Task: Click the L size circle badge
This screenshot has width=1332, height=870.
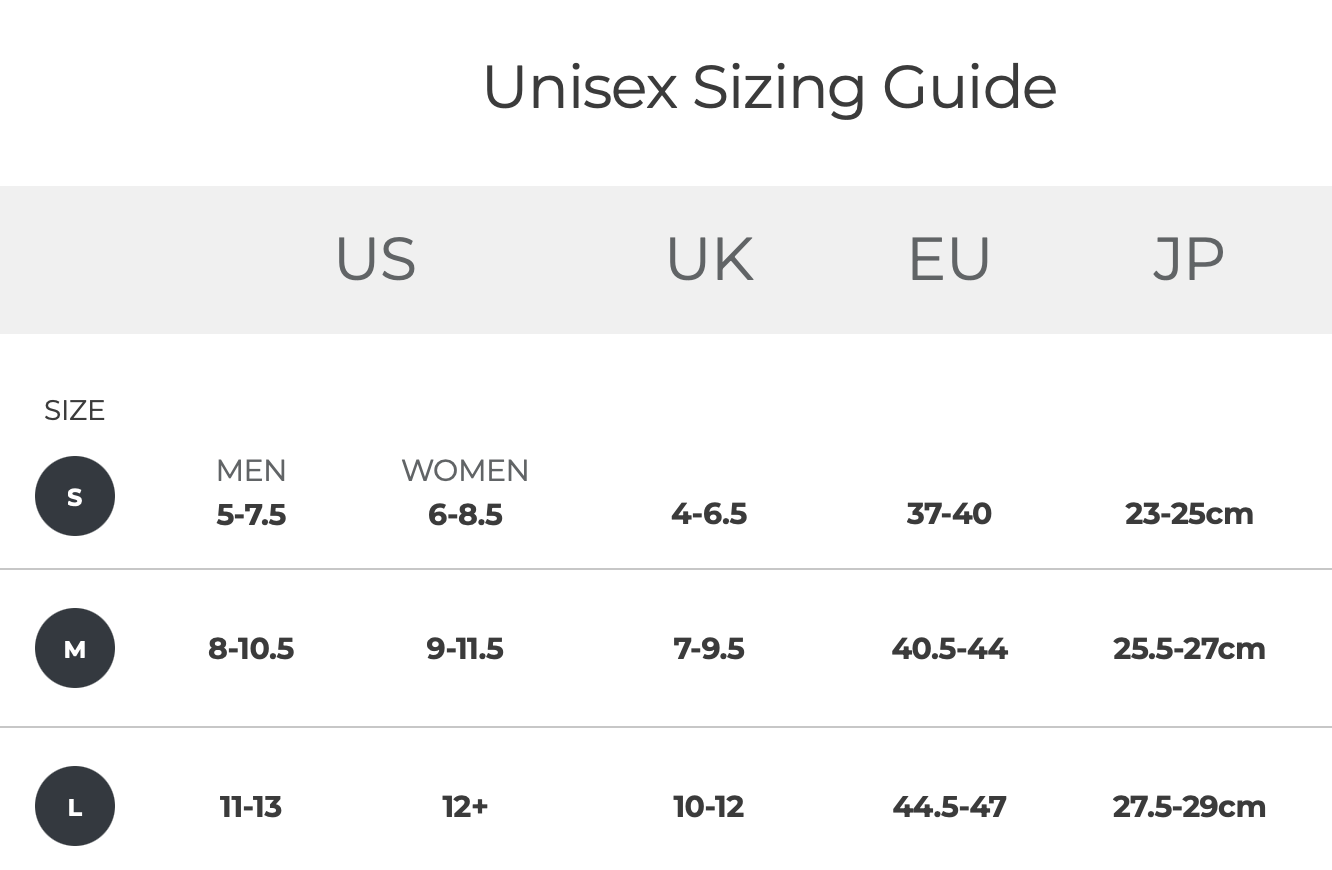Action: (x=75, y=806)
